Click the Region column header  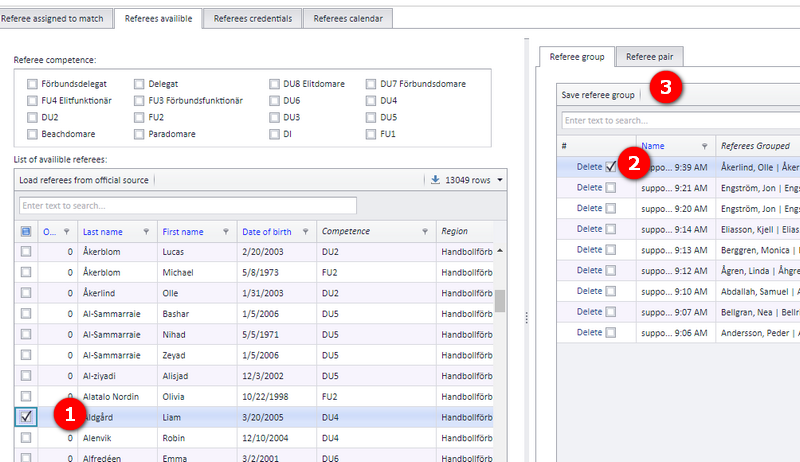pyautogui.click(x=454, y=232)
